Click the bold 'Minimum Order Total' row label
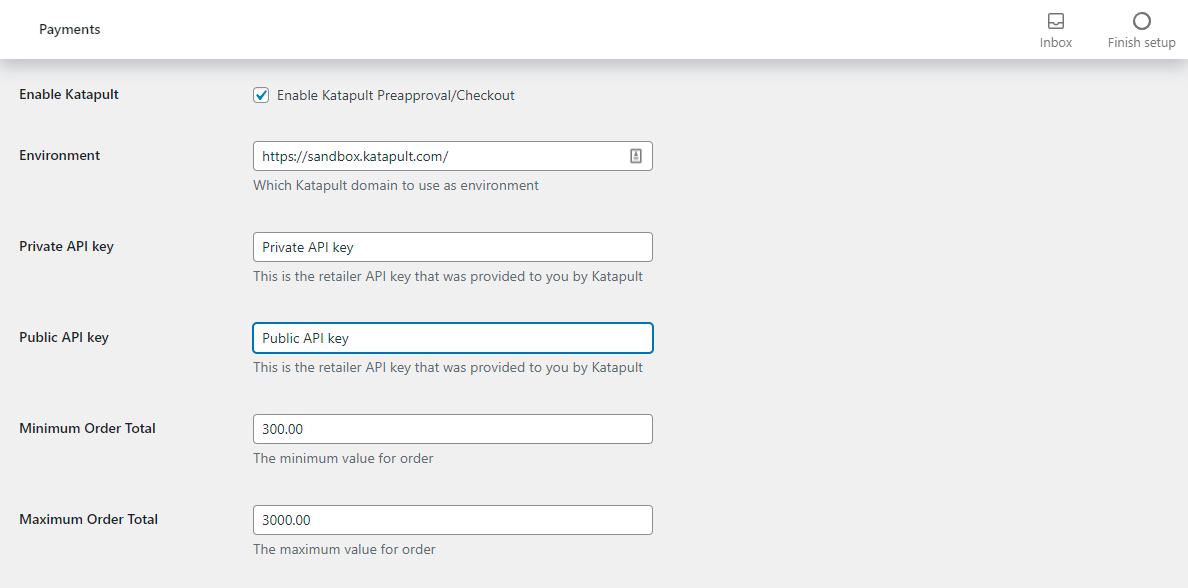This screenshot has height=588, width=1188. tap(88, 429)
